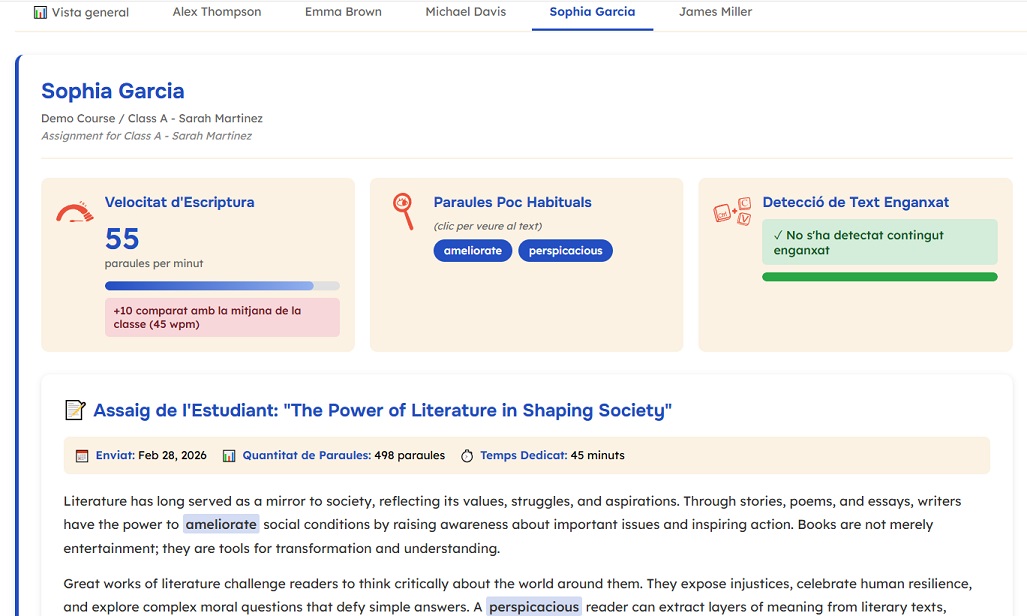Click the speedometer icon beside Velocitat d'Escriptura

click(74, 212)
